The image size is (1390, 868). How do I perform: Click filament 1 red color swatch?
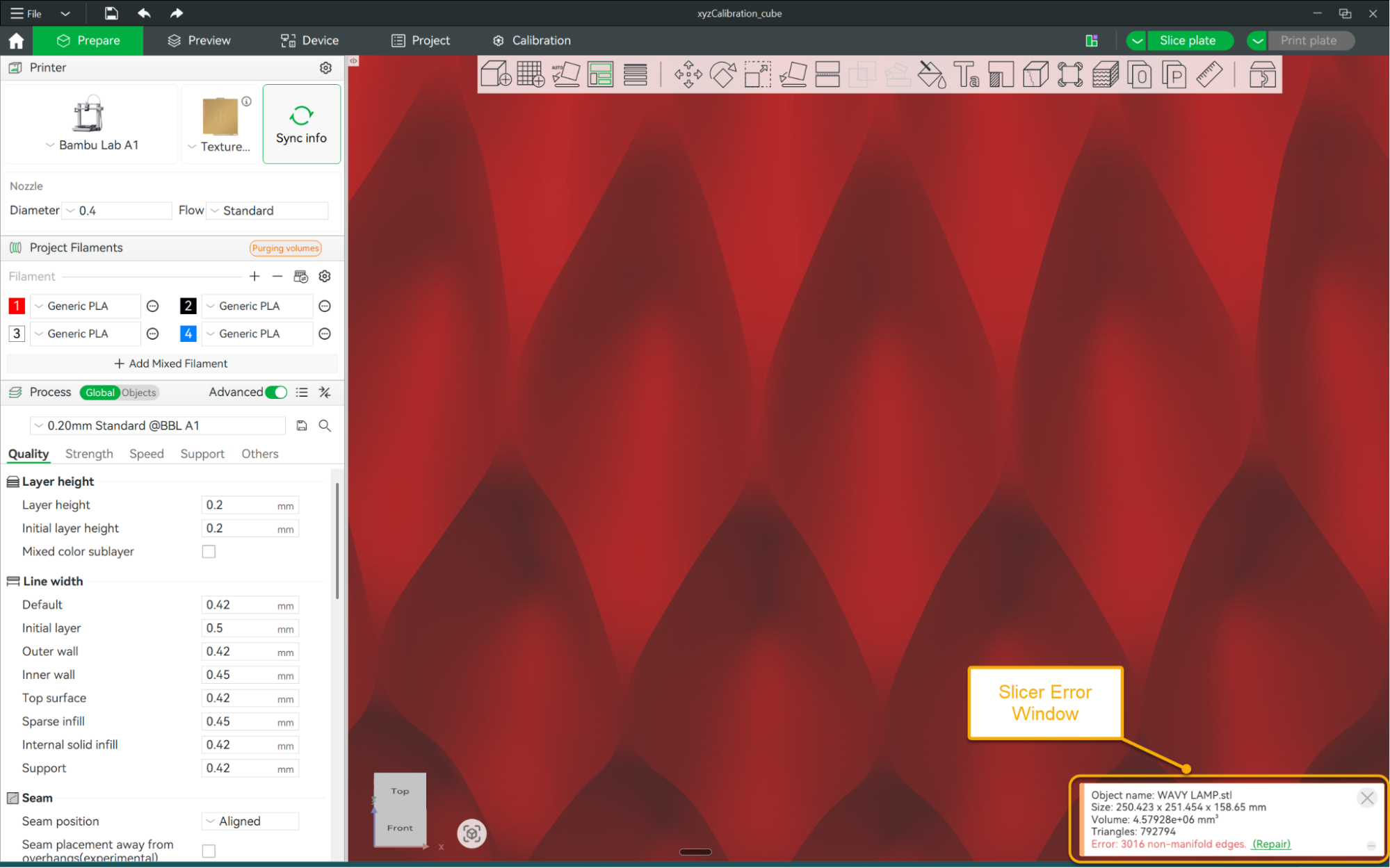[x=17, y=306]
